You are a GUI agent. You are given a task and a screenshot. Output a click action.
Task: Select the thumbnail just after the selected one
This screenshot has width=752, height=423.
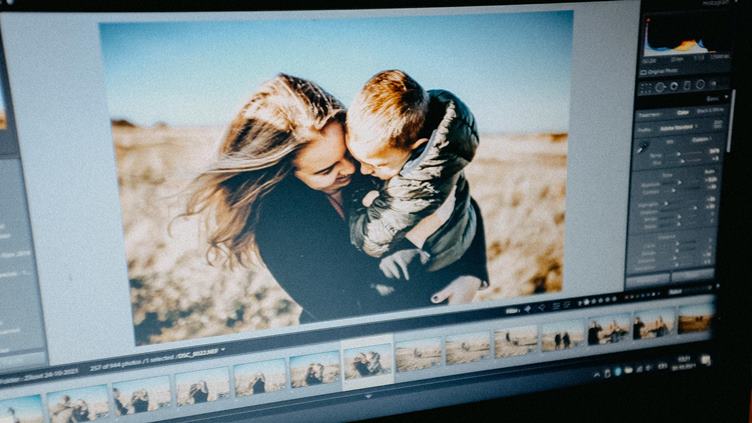pyautogui.click(x=418, y=355)
